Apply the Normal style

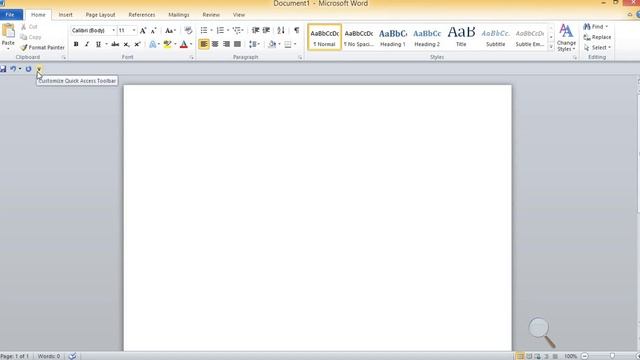pos(324,37)
